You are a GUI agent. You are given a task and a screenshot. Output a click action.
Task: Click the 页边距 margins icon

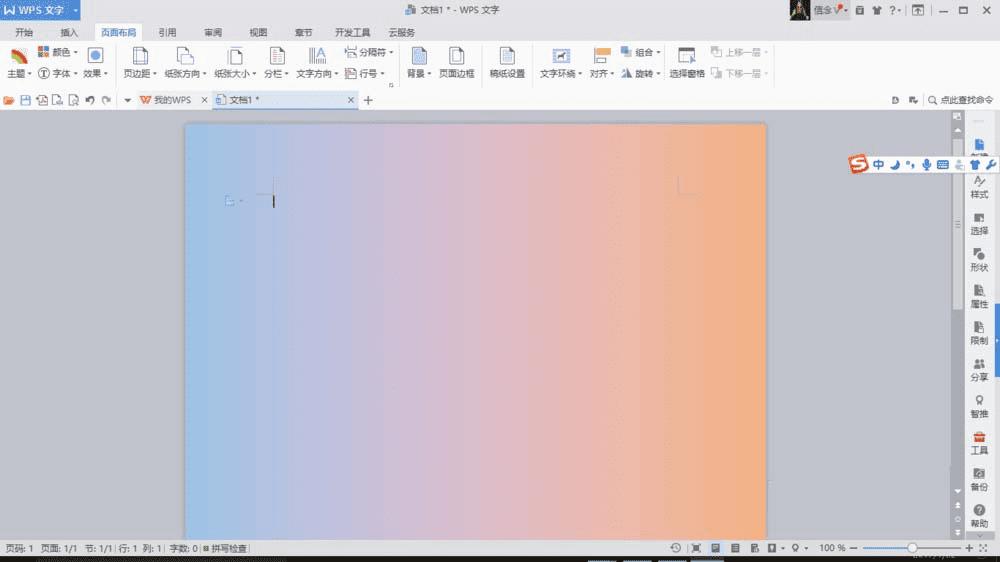coord(140,56)
